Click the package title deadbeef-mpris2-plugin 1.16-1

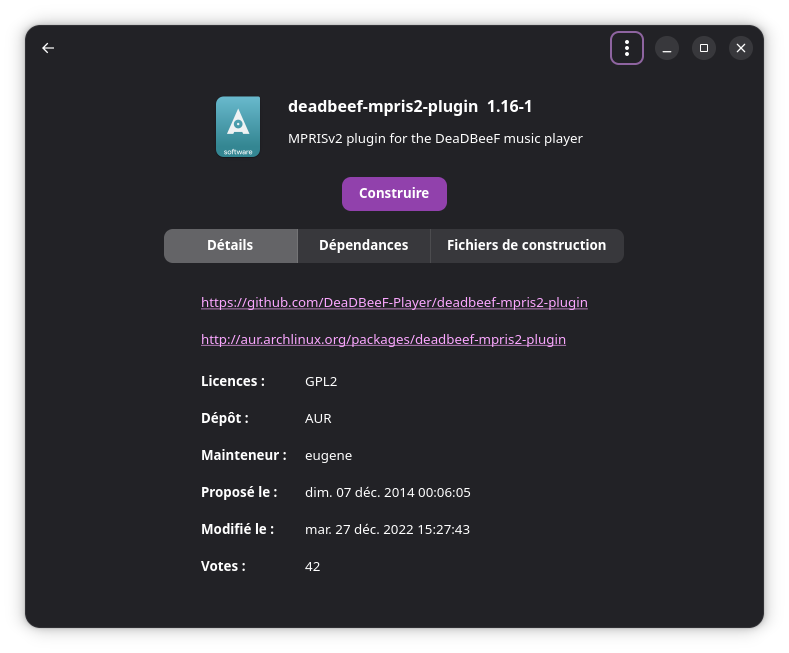tap(417, 106)
